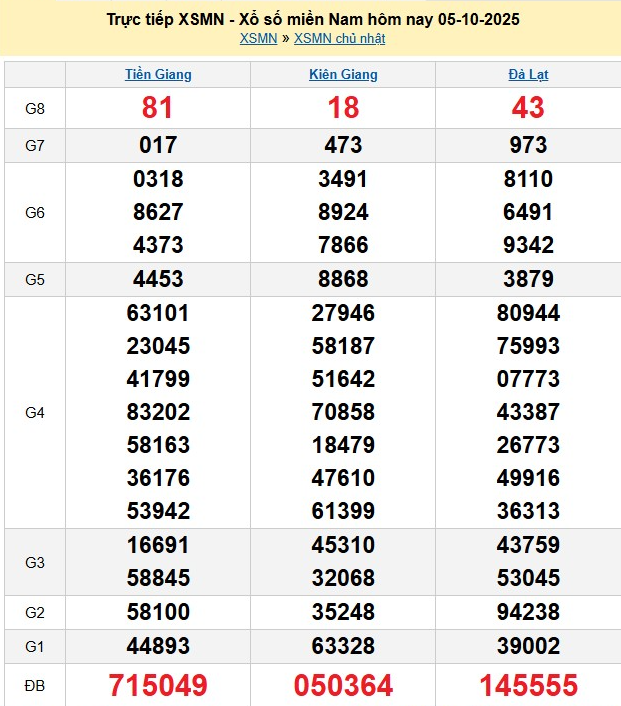Select Tiền Giang special prize 715049
621x706 pixels.
[158, 685]
